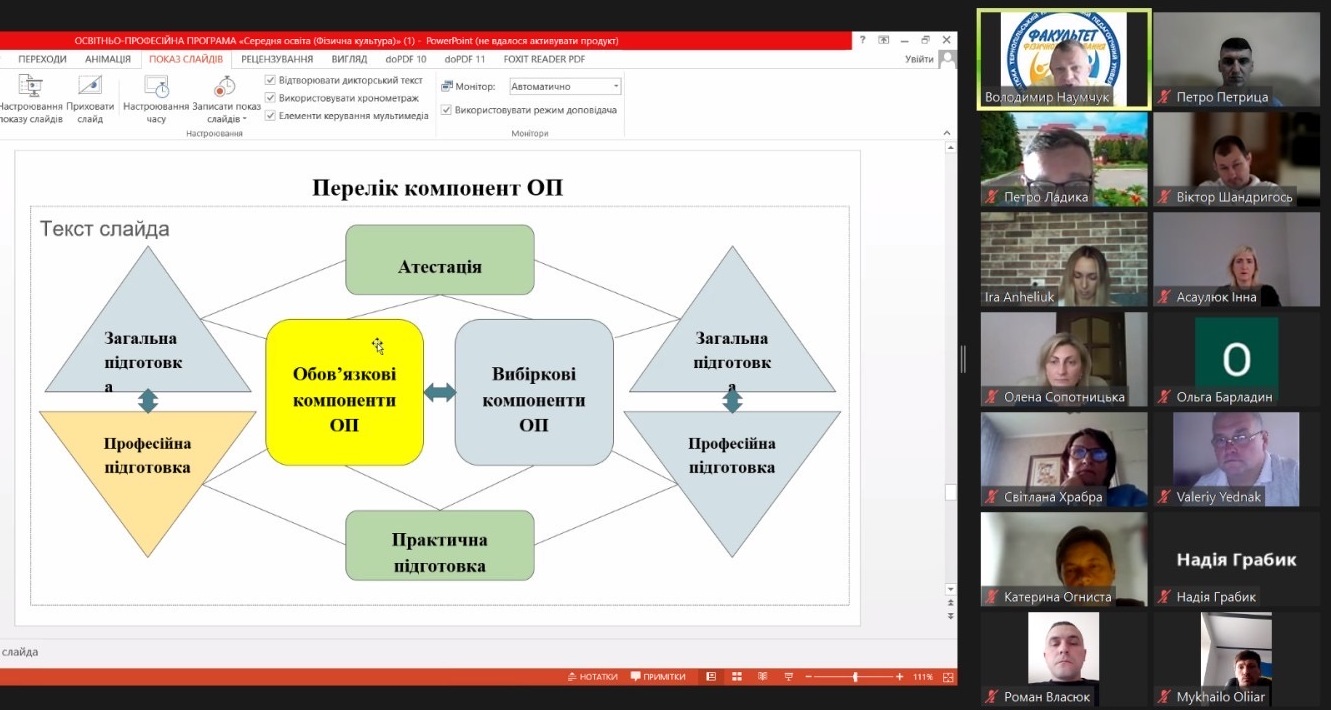The height and width of the screenshot is (710, 1331).
Task: Switch to Slide Sorter view in status bar
Action: tap(737, 677)
